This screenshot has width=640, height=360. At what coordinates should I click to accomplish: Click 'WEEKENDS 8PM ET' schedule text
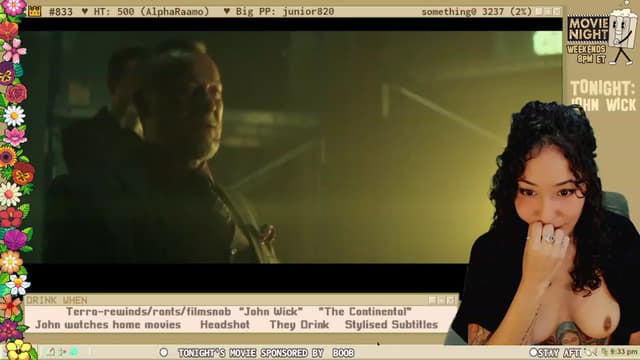coord(587,54)
